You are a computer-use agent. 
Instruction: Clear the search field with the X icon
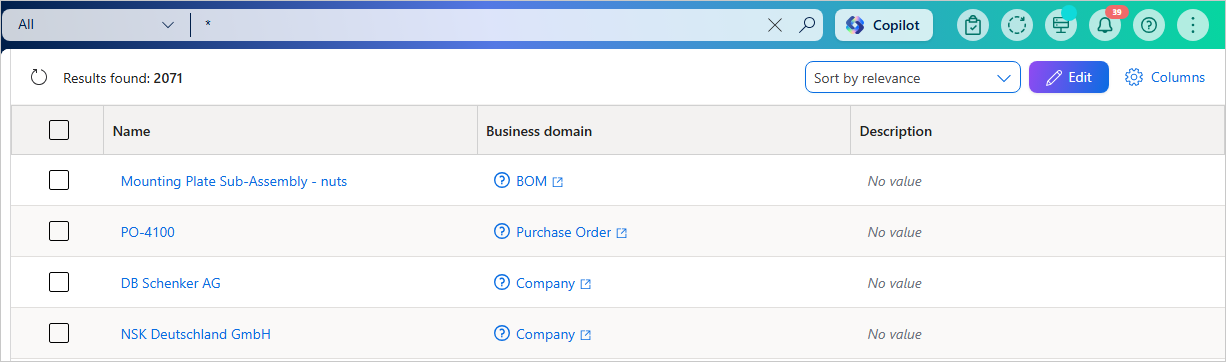(775, 25)
